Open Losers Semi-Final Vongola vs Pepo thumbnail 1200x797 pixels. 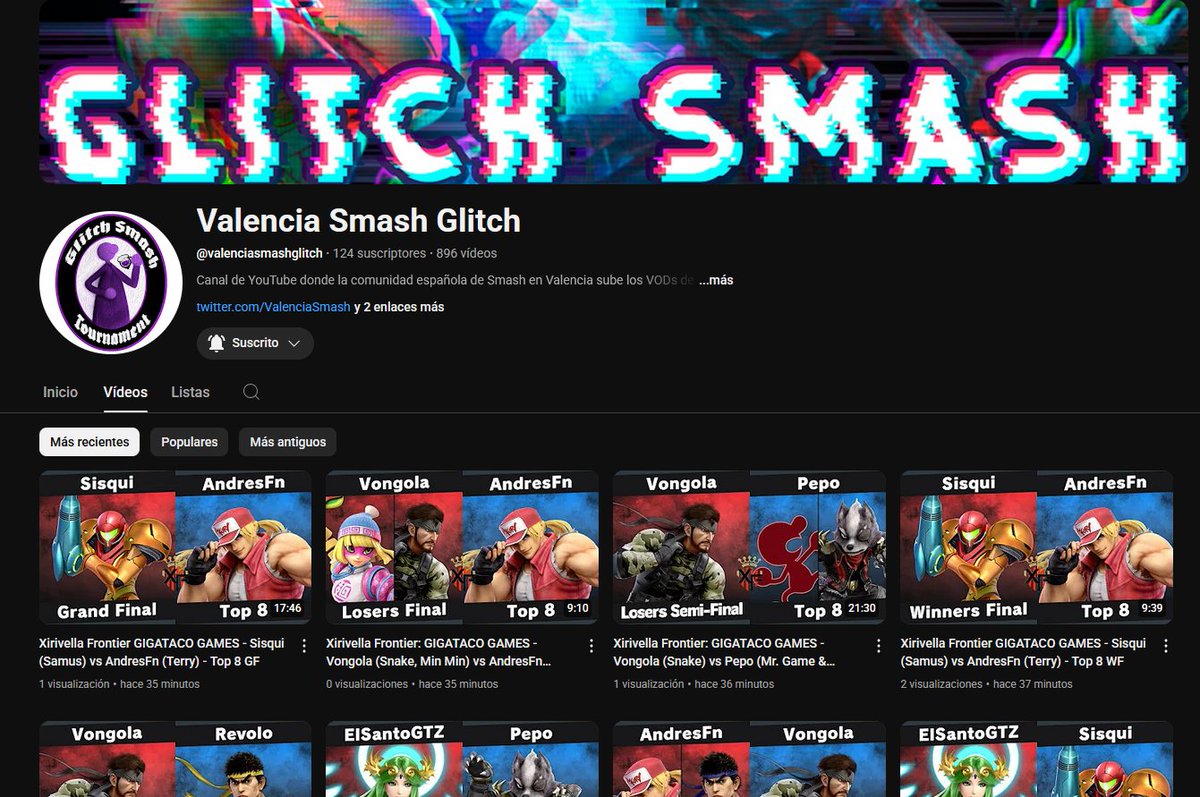pos(749,548)
